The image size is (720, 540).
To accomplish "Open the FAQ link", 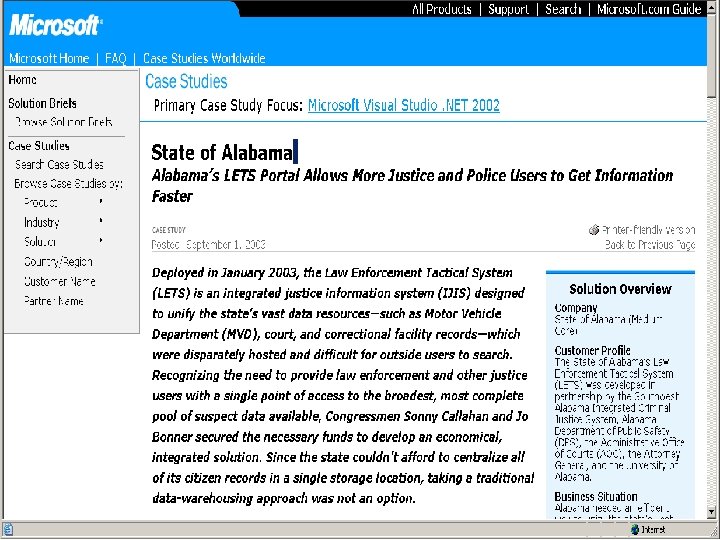I will (x=116, y=58).
